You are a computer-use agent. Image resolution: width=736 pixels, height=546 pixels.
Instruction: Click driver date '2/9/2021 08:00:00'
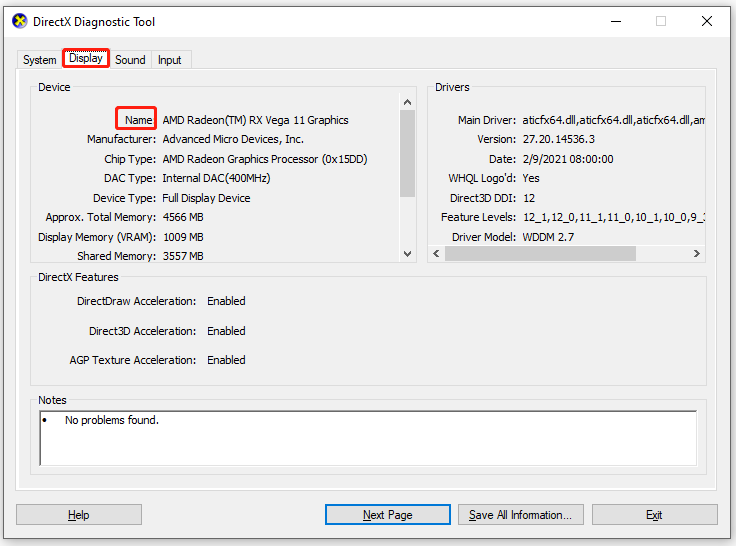pyautogui.click(x=568, y=159)
